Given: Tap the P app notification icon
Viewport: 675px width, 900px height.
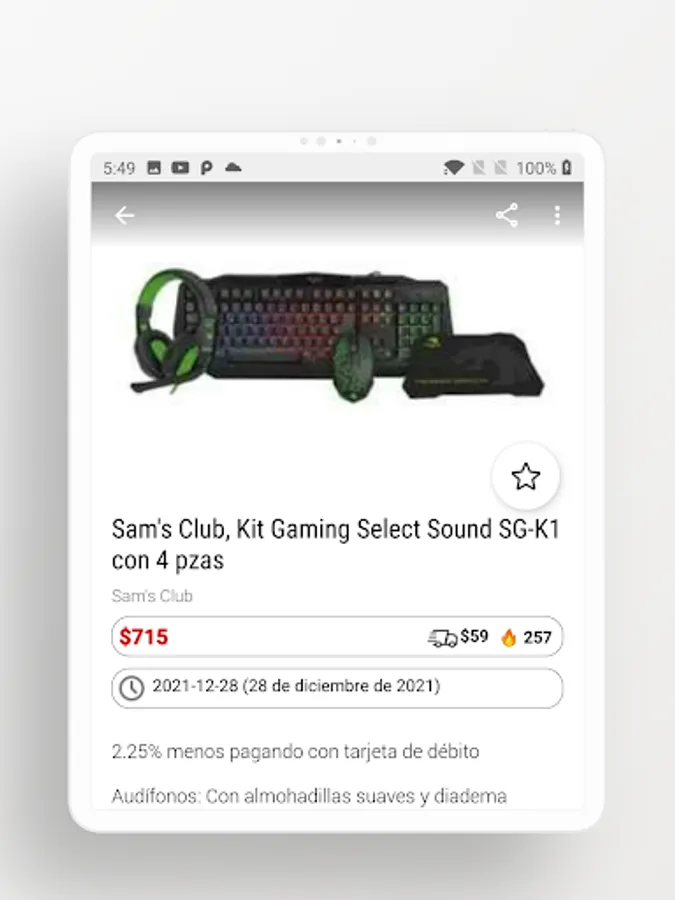Looking at the screenshot, I should (x=206, y=168).
